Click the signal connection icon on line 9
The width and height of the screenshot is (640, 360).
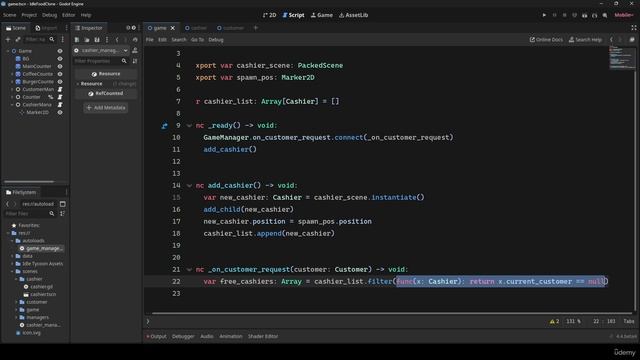164,126
